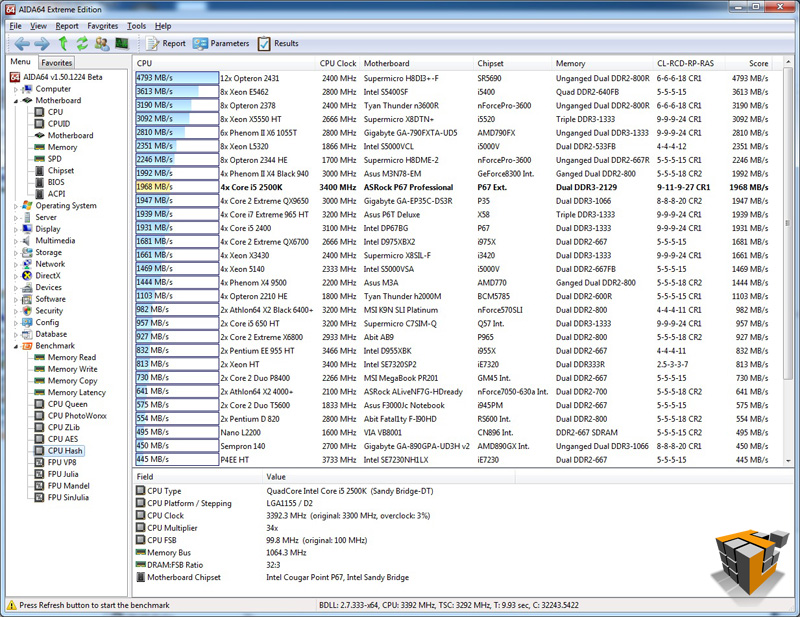Expand the Network tree node

tap(16, 264)
